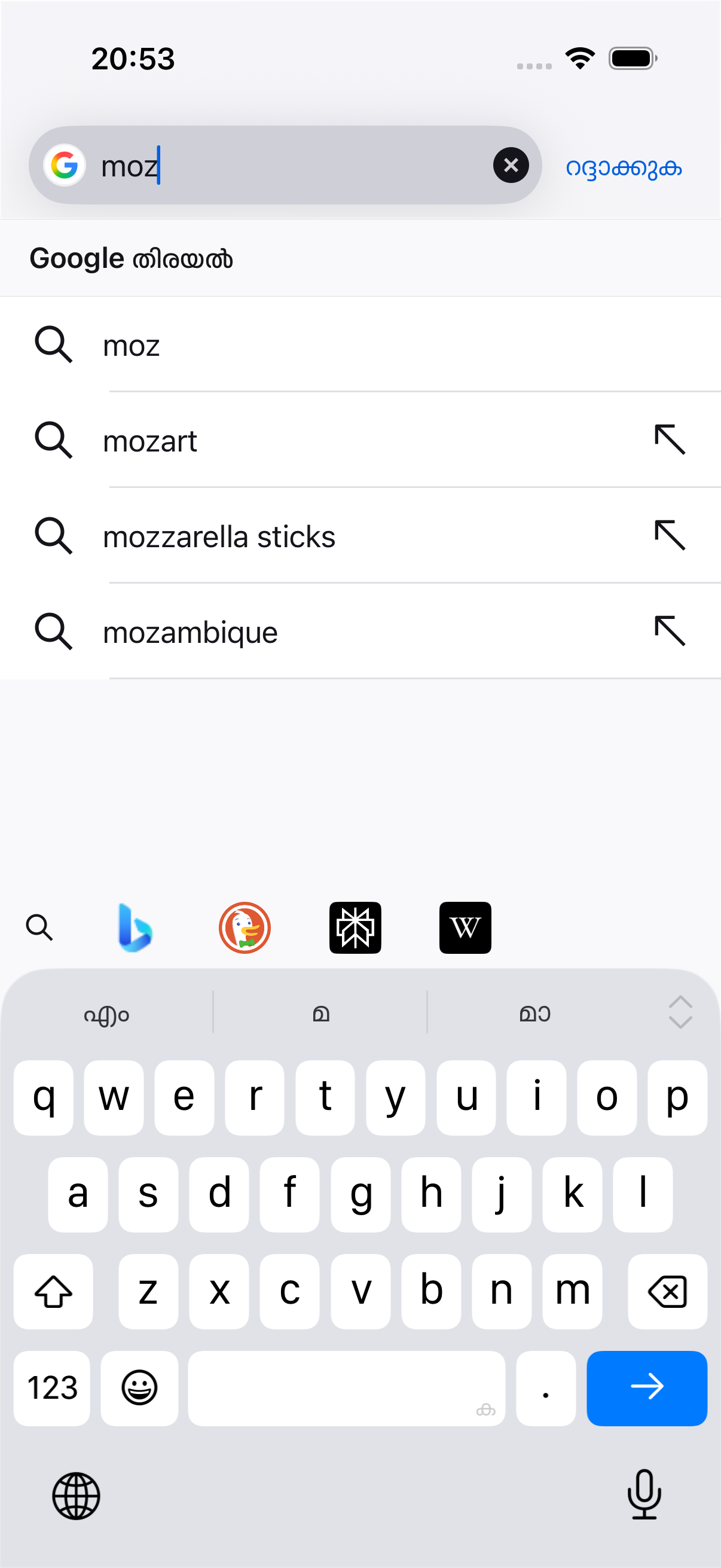Tap the Google logo in the address bar

click(x=65, y=165)
